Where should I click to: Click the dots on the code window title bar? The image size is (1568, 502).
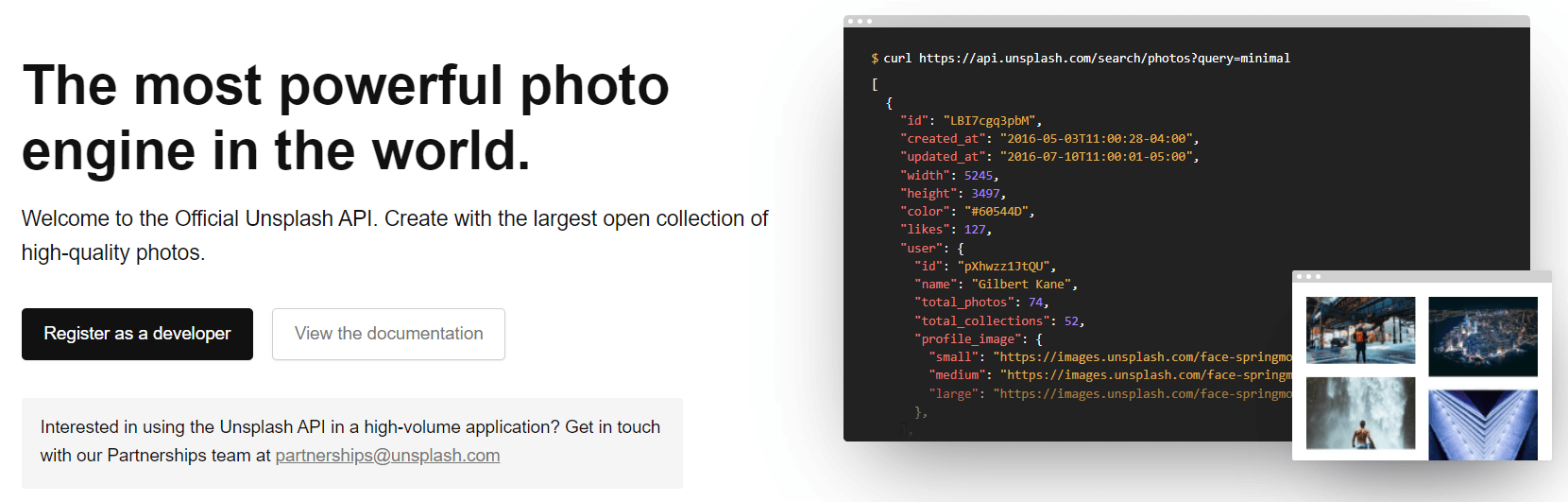(860, 21)
